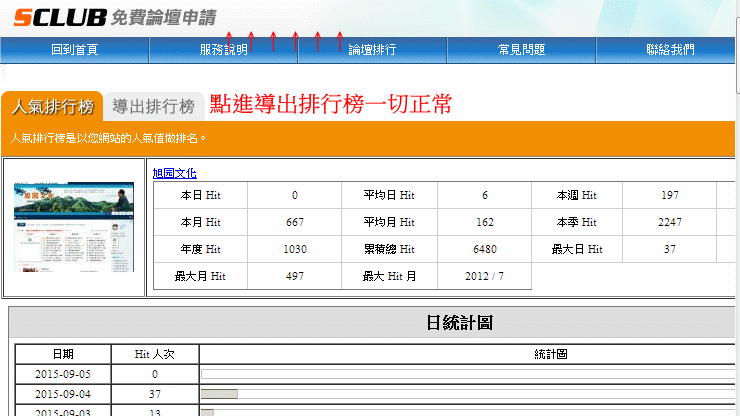
Task: Click the forum screenshot thumbnail
Action: [73, 228]
